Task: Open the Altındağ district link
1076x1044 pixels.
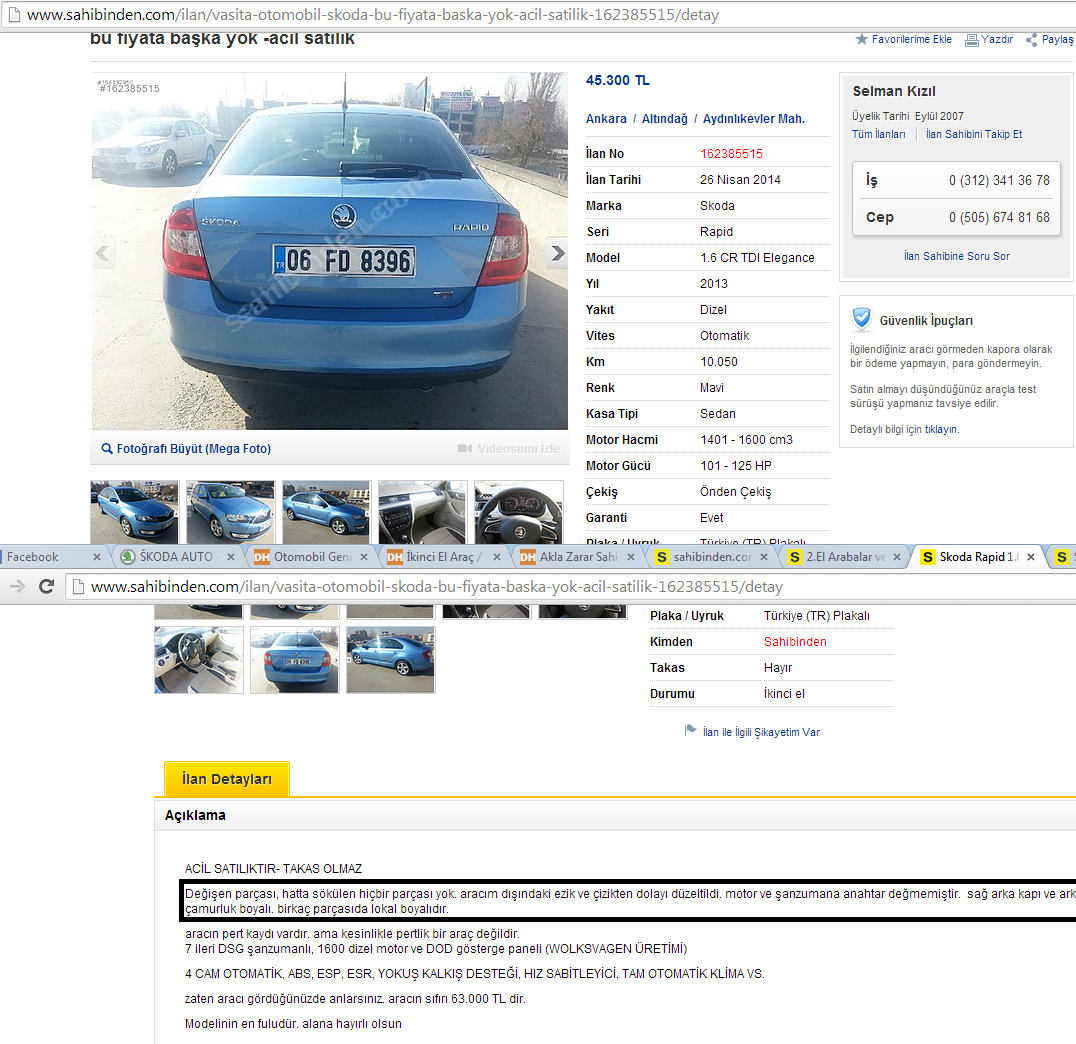Action: (x=664, y=119)
